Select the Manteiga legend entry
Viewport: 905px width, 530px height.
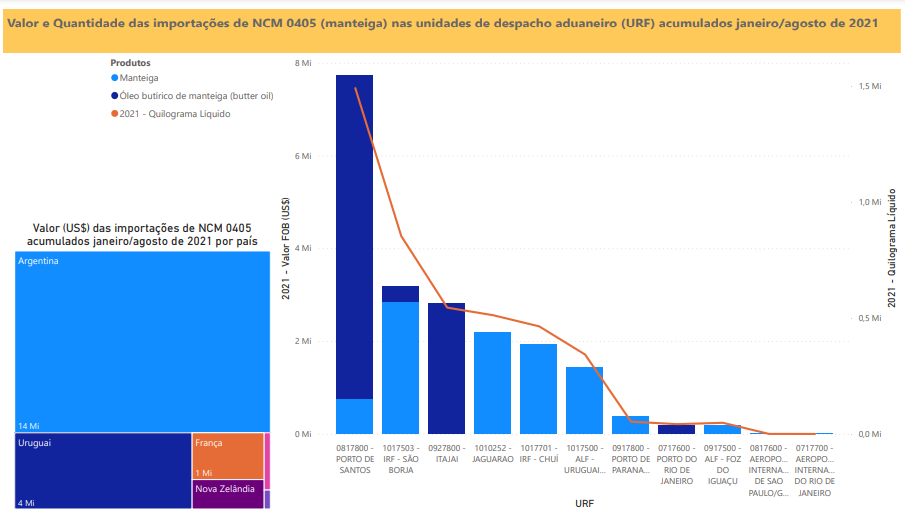134,78
